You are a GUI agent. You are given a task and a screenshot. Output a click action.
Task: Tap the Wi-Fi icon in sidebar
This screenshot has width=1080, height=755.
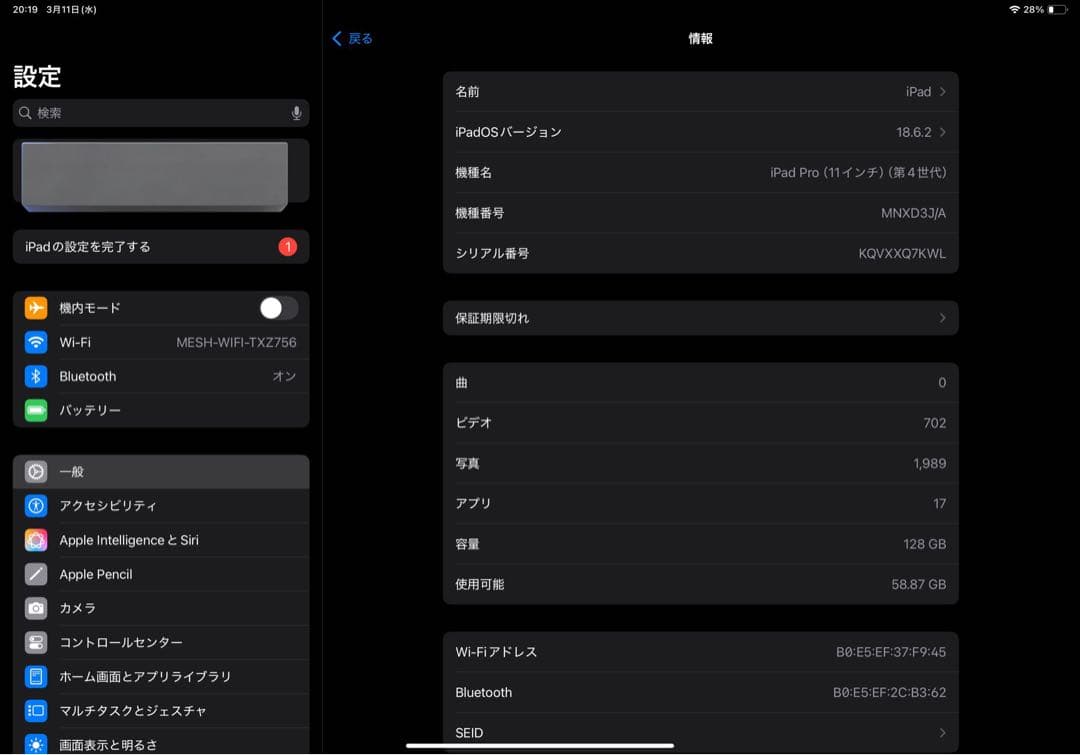coord(36,342)
